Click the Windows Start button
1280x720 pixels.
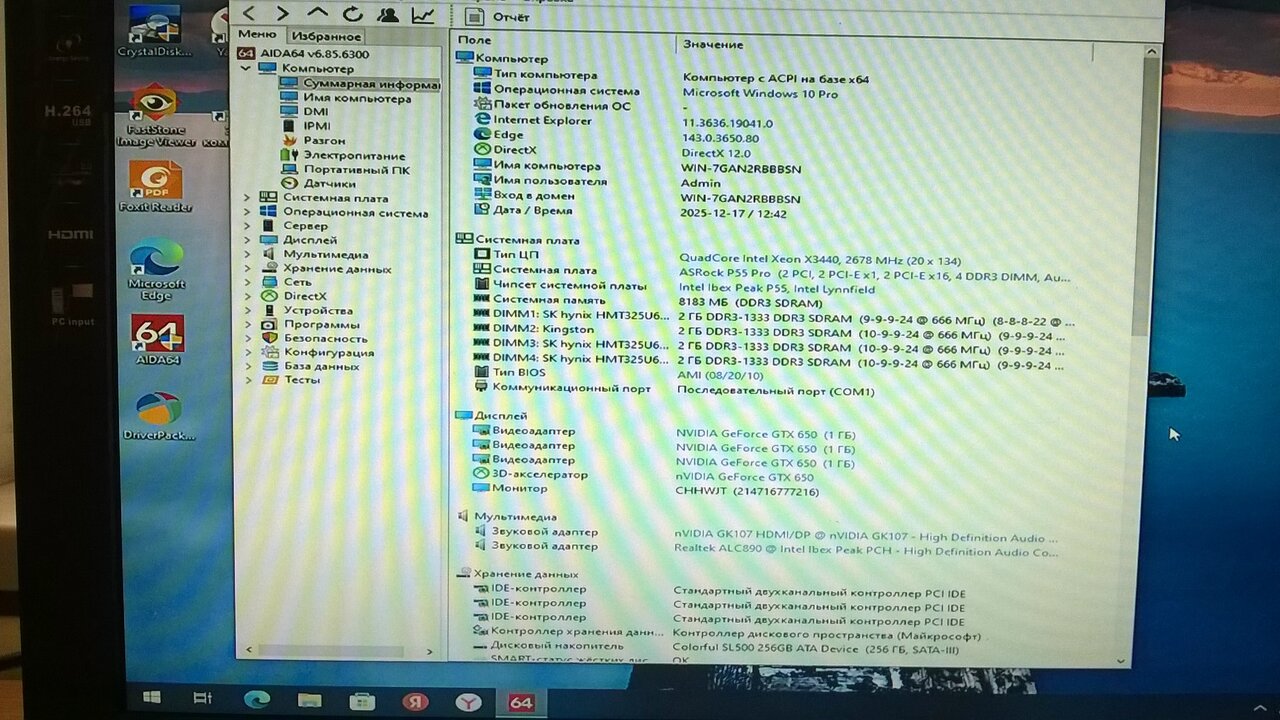152,697
